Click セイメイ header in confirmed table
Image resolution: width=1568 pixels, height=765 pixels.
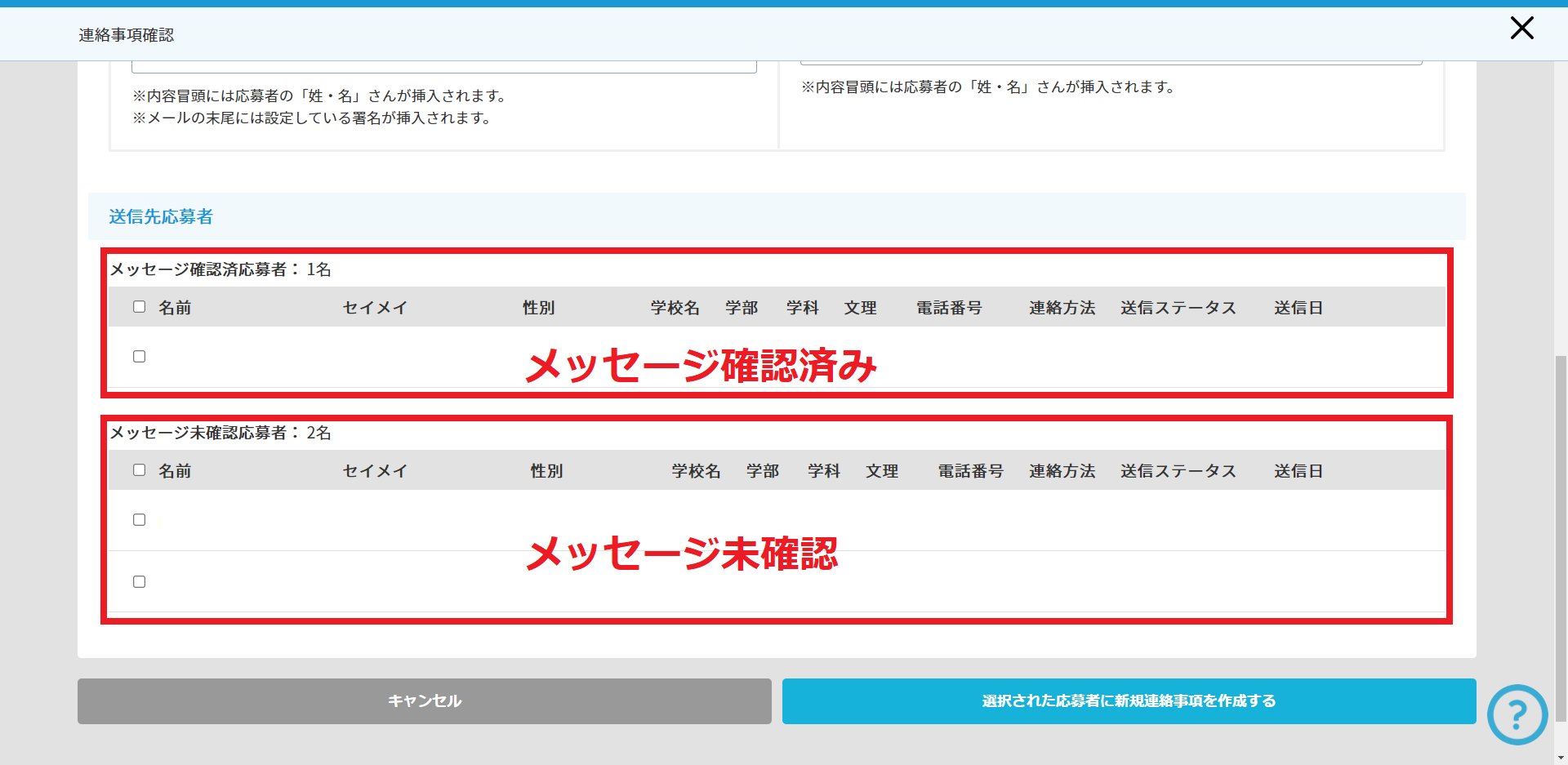(x=375, y=308)
